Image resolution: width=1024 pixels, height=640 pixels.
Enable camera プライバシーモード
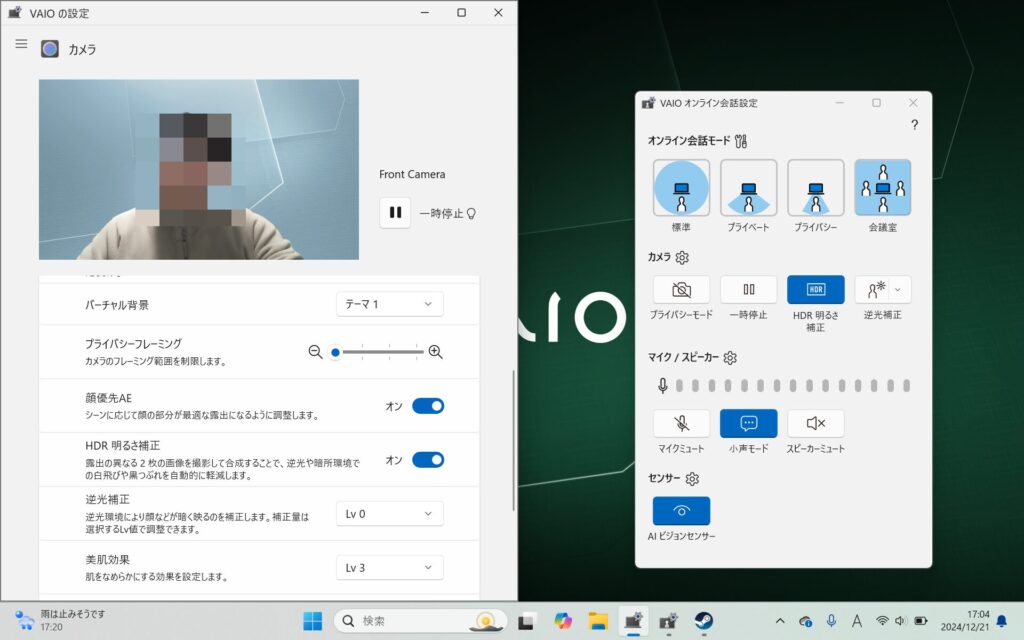click(681, 290)
